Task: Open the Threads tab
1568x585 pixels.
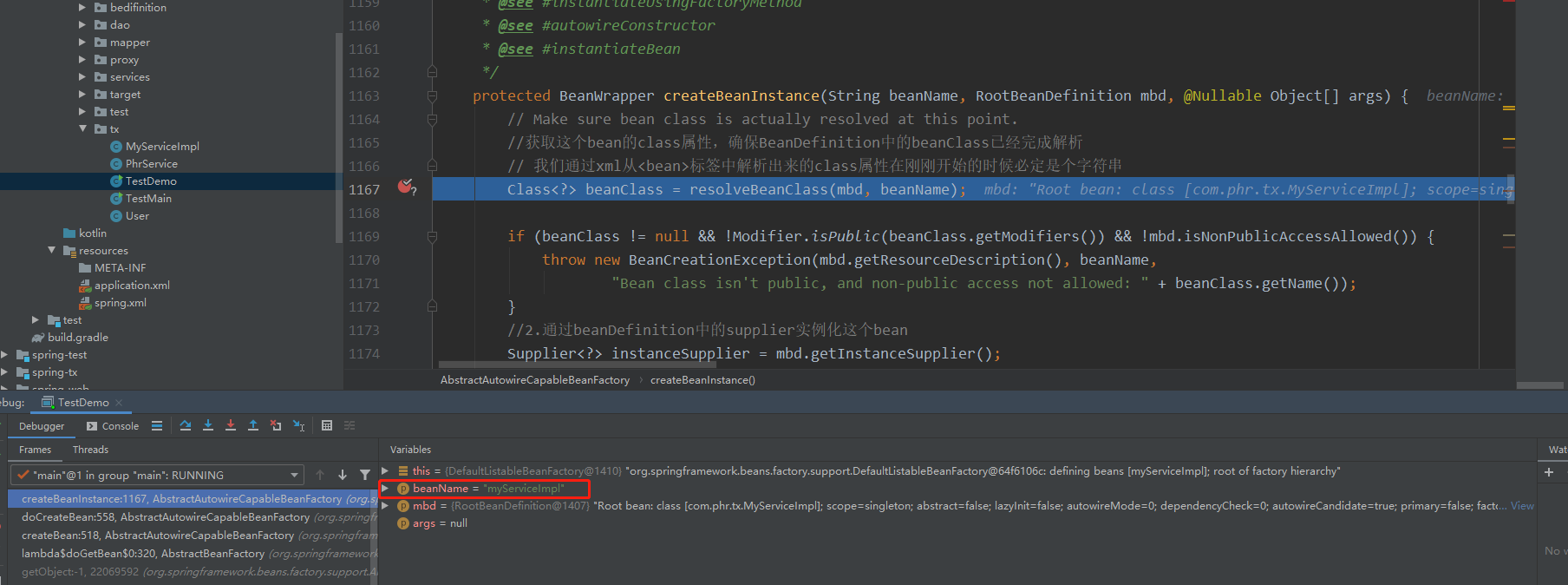Action: coord(90,450)
